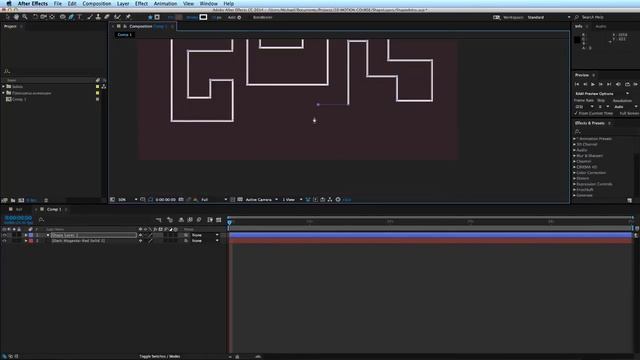The image size is (640, 360).
Task: Open the File menu
Action: pyautogui.click(x=58, y=4)
